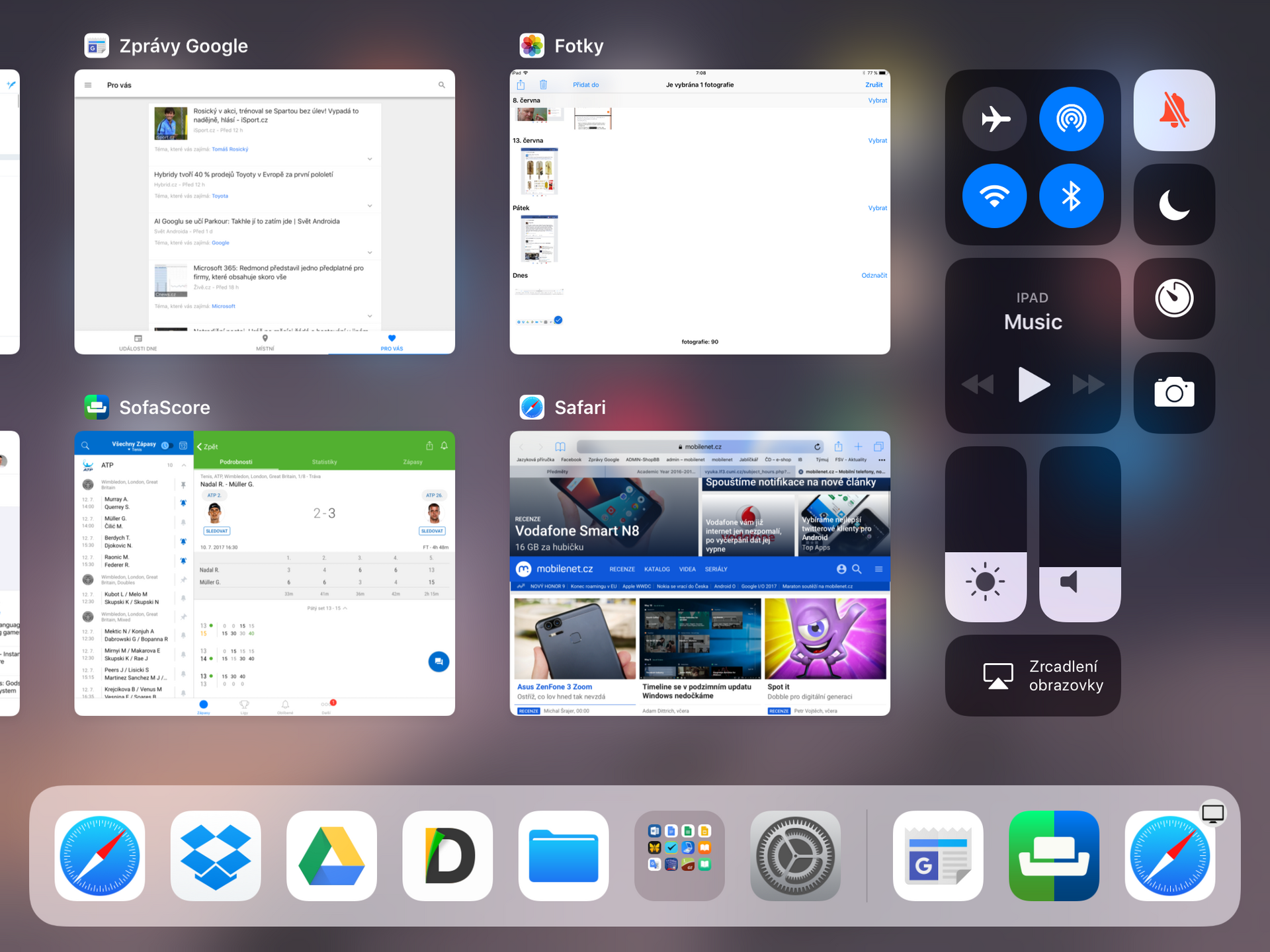Toggle Wi-Fi in Control Center

(x=994, y=196)
